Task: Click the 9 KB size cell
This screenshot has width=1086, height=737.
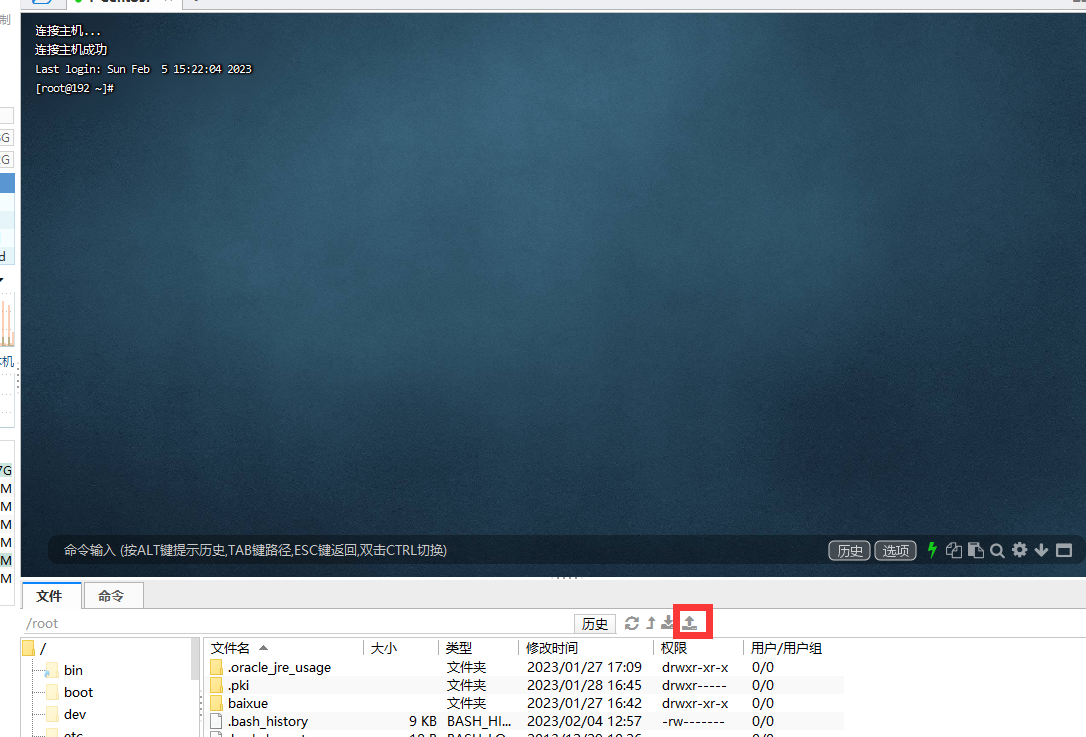Action: click(422, 721)
